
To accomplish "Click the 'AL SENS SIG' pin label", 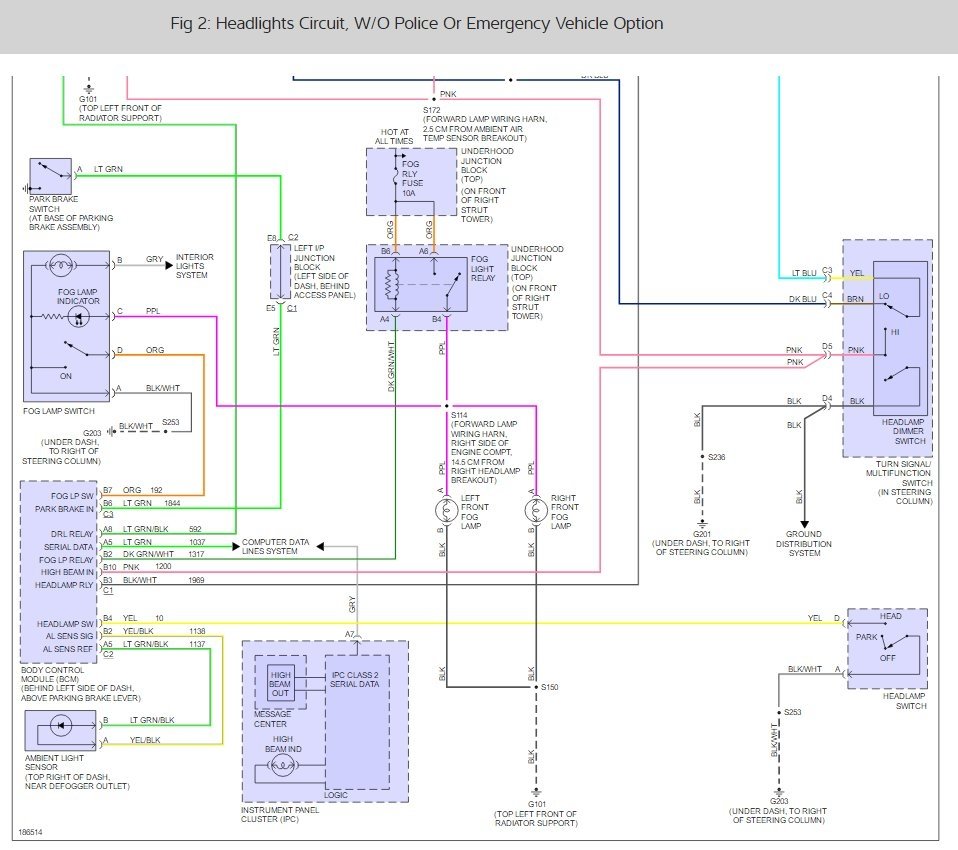I will pos(69,636).
